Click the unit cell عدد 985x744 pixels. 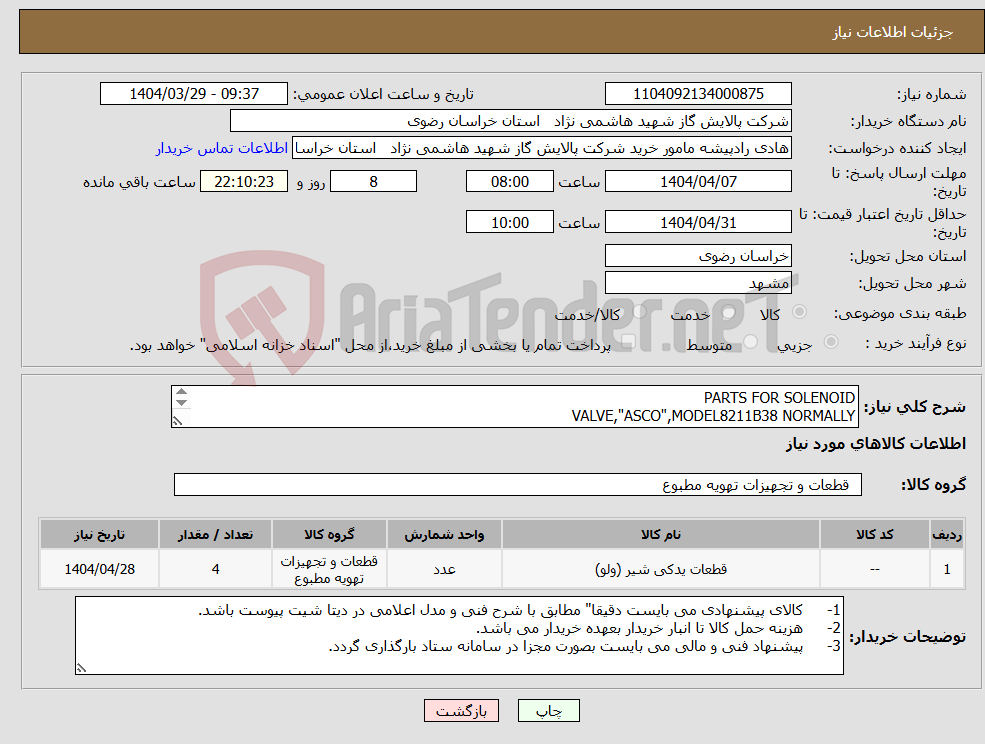444,569
